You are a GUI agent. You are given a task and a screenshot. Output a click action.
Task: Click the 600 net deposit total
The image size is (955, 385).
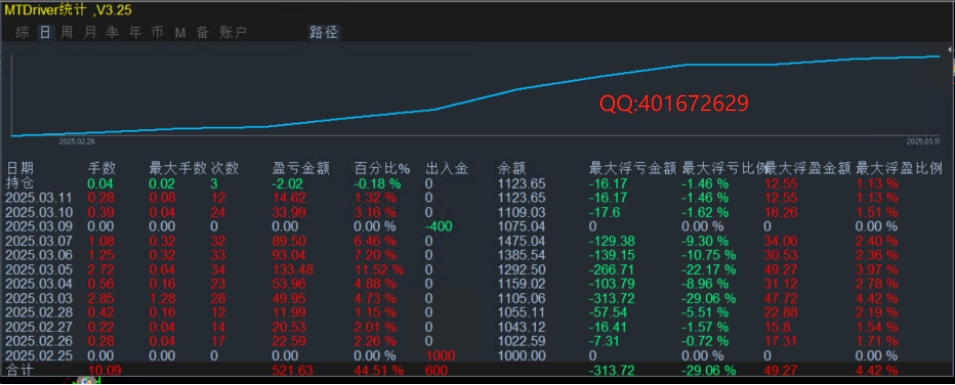pos(437,370)
